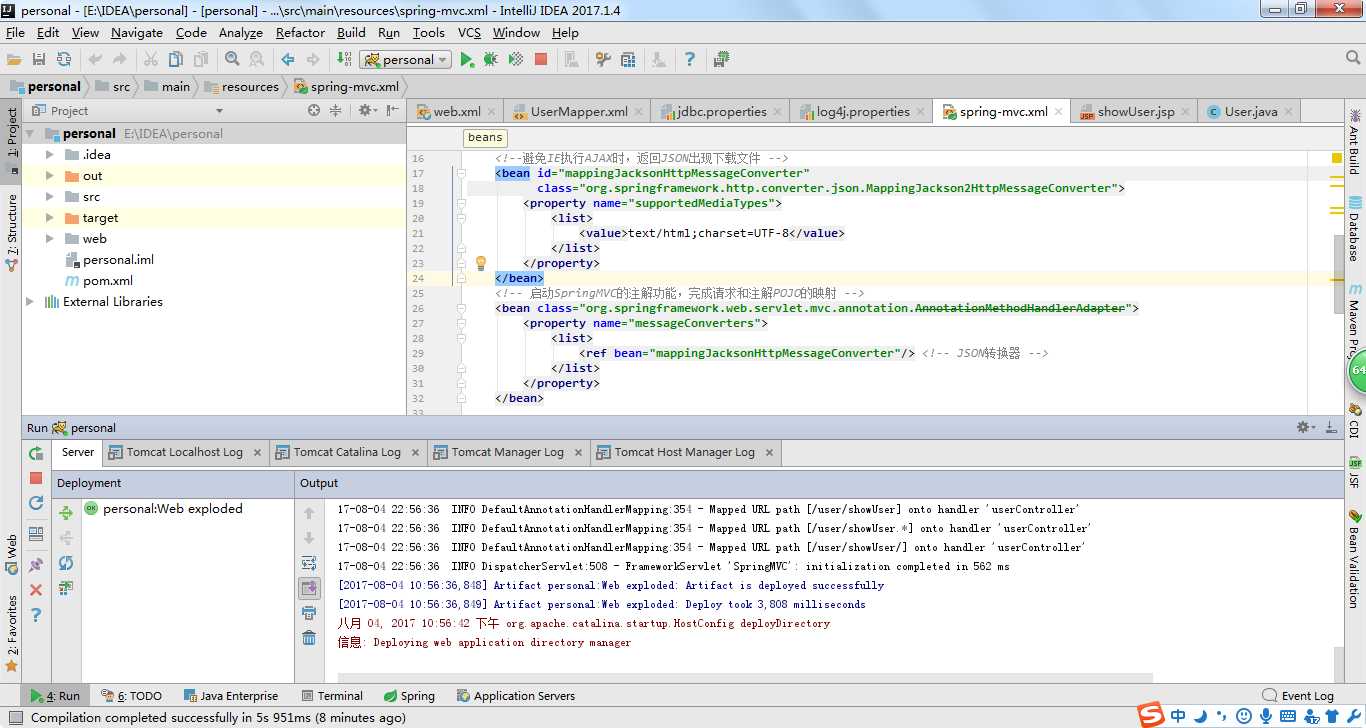
Task: Toggle restore layout icon in Run sidebar
Action: coord(36,534)
